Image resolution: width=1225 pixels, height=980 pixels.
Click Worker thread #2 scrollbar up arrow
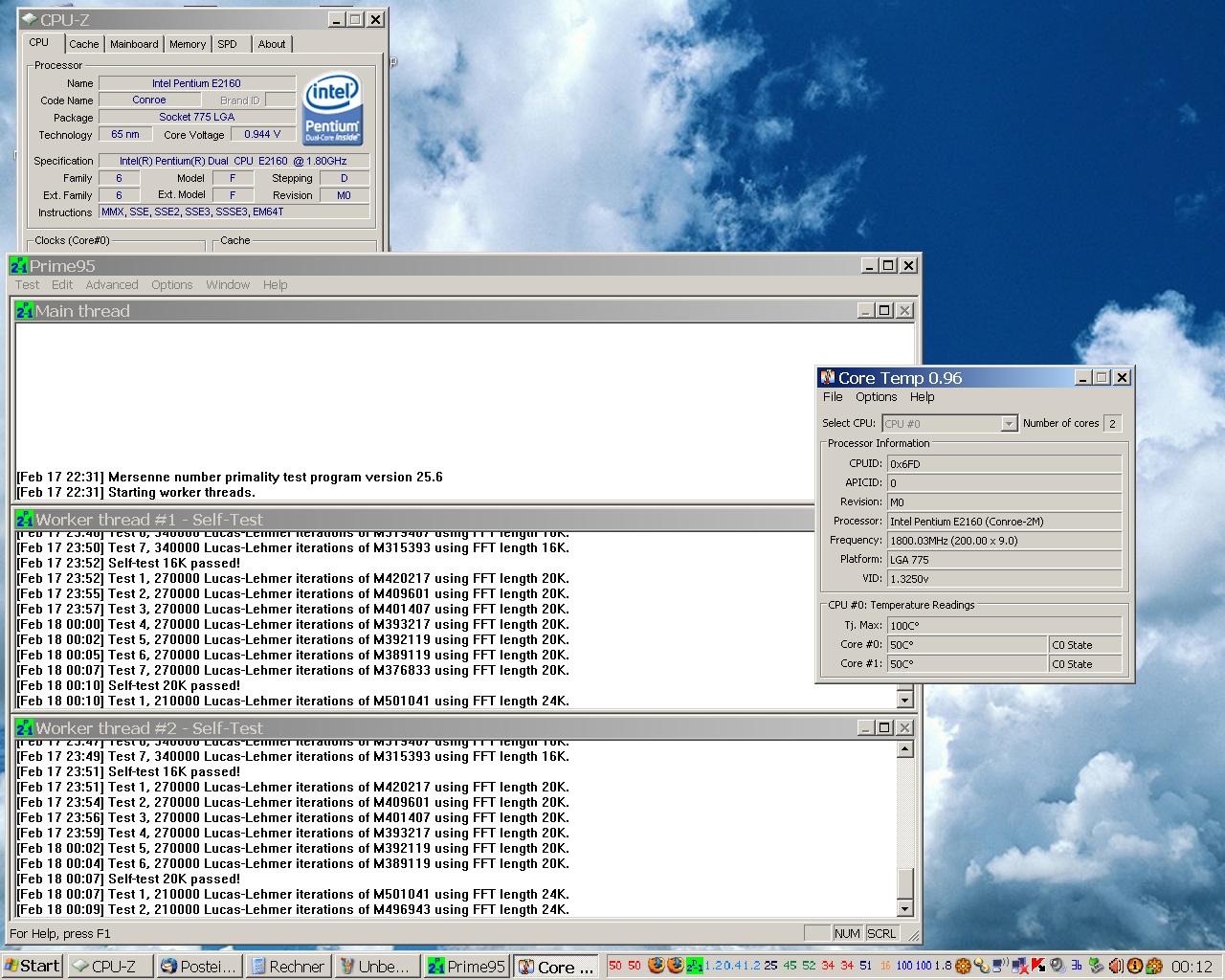click(905, 749)
